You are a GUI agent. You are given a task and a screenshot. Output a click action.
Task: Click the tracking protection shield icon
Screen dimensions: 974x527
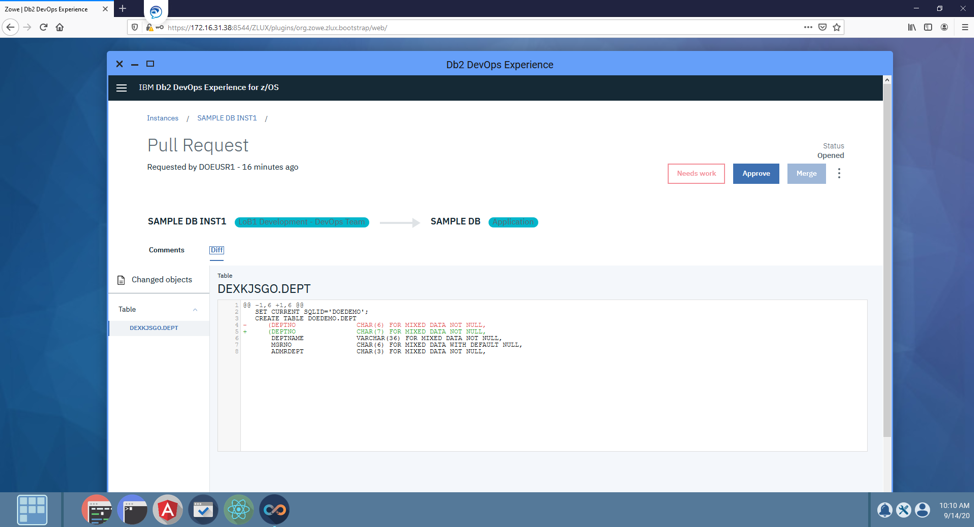click(x=135, y=27)
